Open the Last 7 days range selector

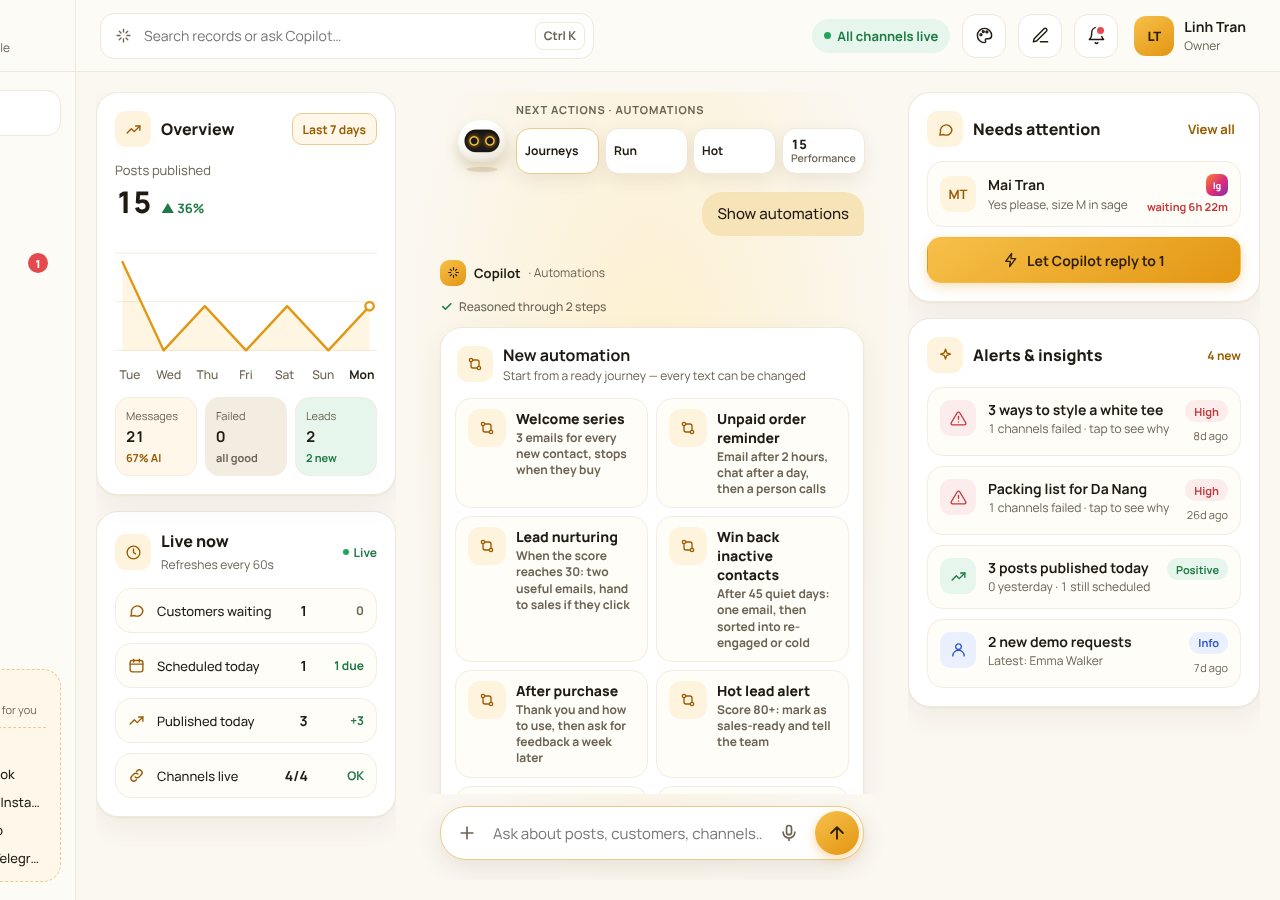coord(334,129)
